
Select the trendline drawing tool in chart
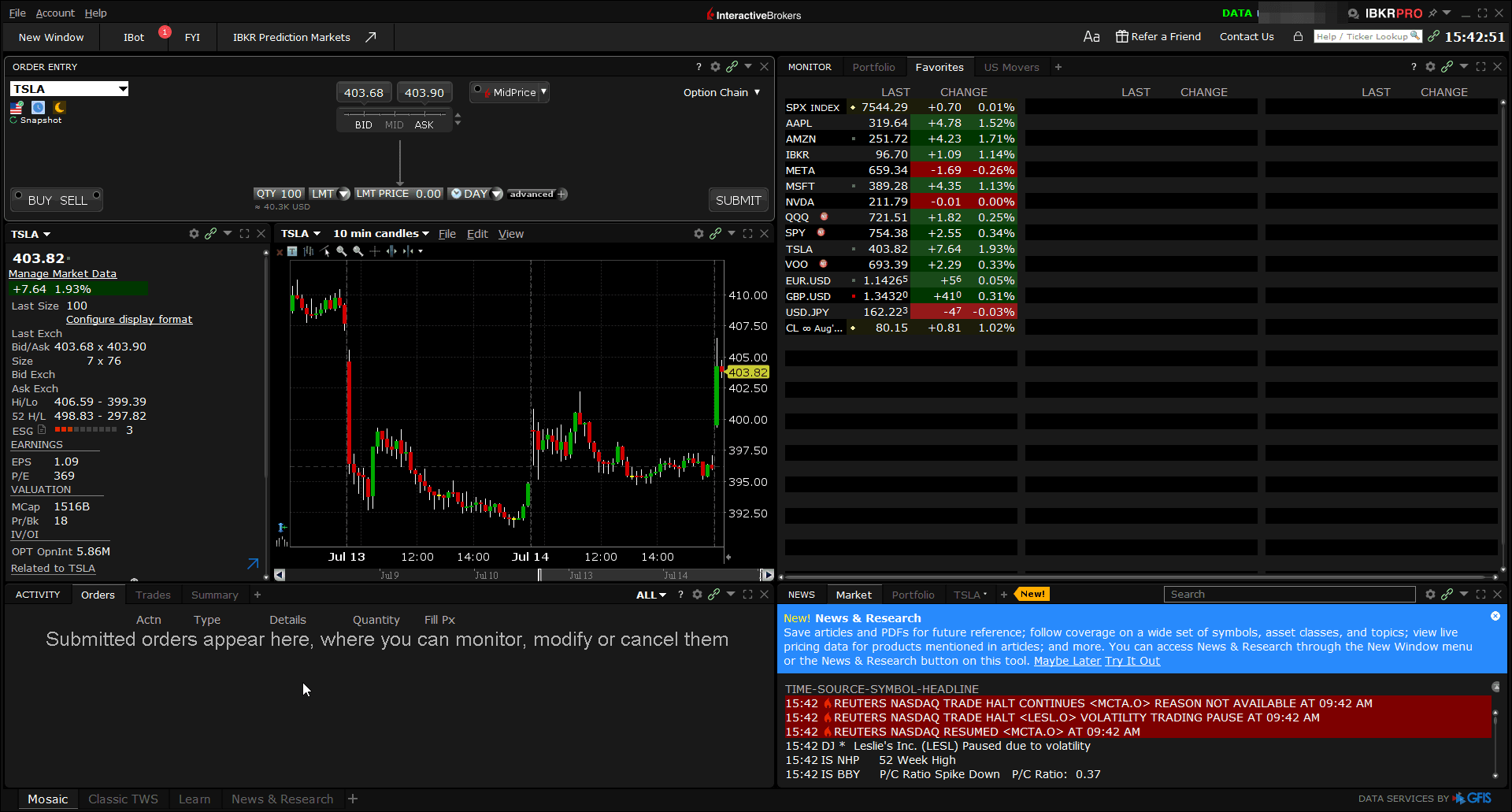click(325, 251)
